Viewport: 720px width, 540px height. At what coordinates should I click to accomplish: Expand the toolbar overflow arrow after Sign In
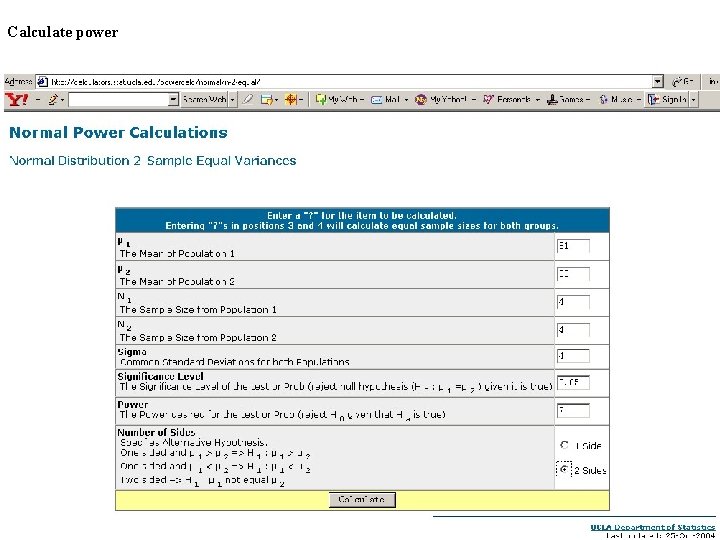point(693,99)
